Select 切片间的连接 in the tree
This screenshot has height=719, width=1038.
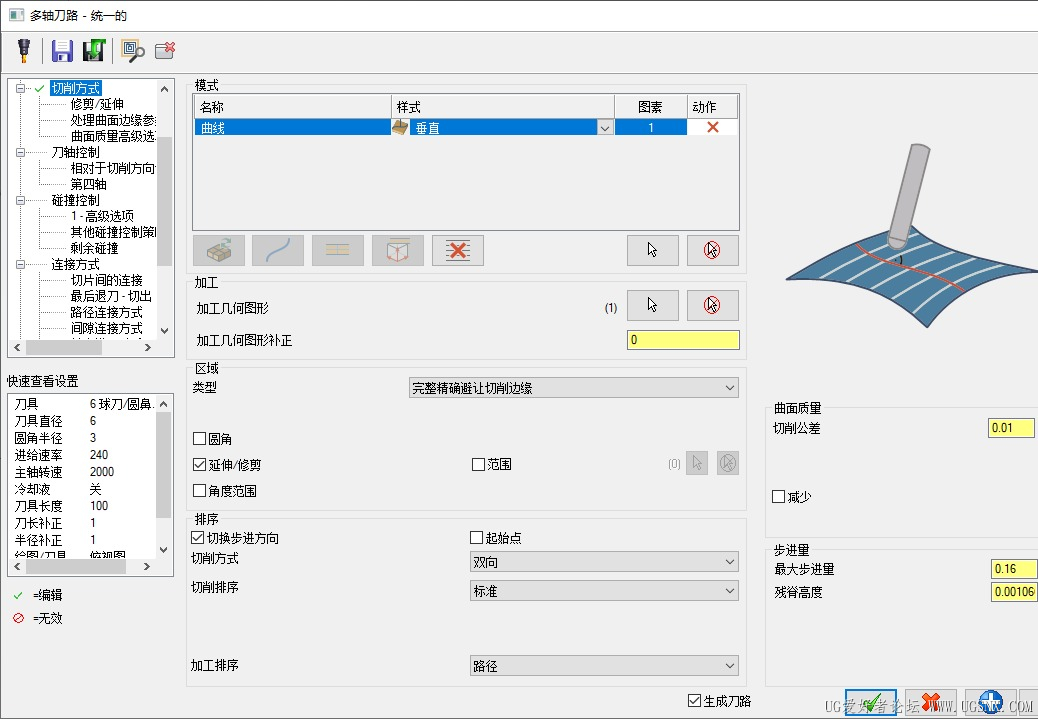106,280
